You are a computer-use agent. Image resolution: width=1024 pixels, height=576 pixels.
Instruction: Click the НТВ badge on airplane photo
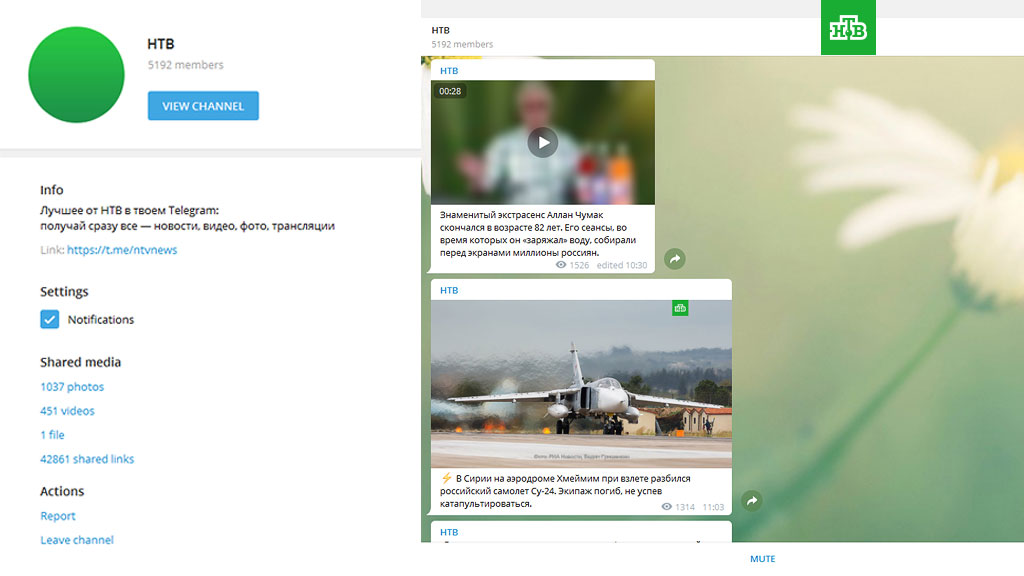680,308
